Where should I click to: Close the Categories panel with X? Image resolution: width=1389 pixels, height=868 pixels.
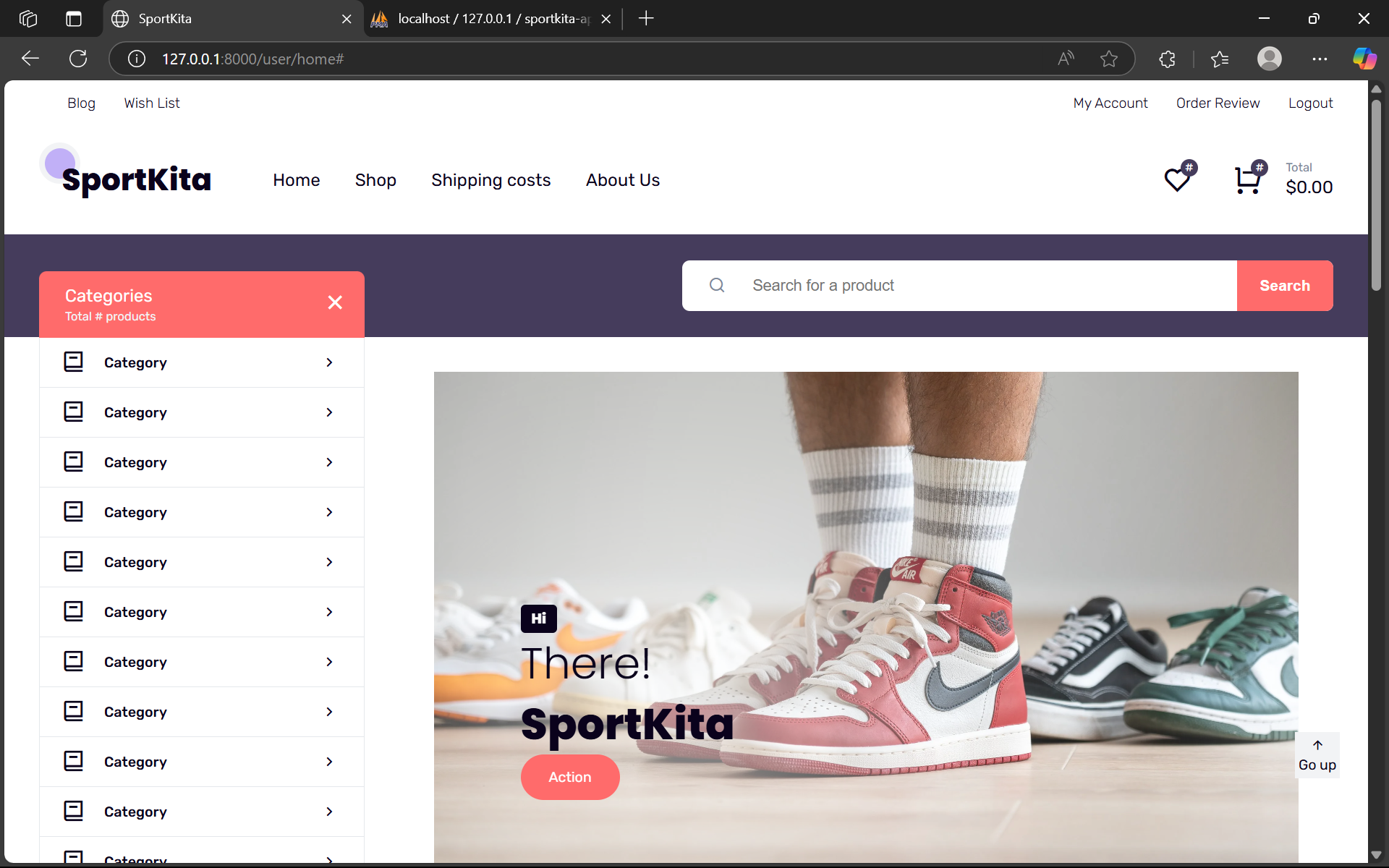pyautogui.click(x=335, y=302)
